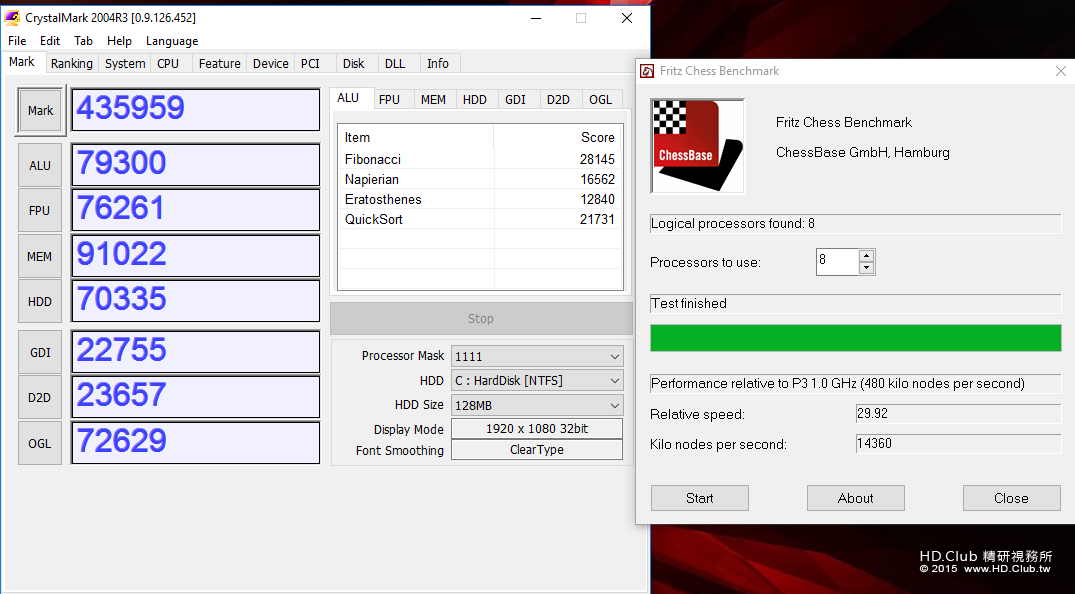Image resolution: width=1075 pixels, height=594 pixels.
Task: Click the Score column header
Action: [x=557, y=137]
